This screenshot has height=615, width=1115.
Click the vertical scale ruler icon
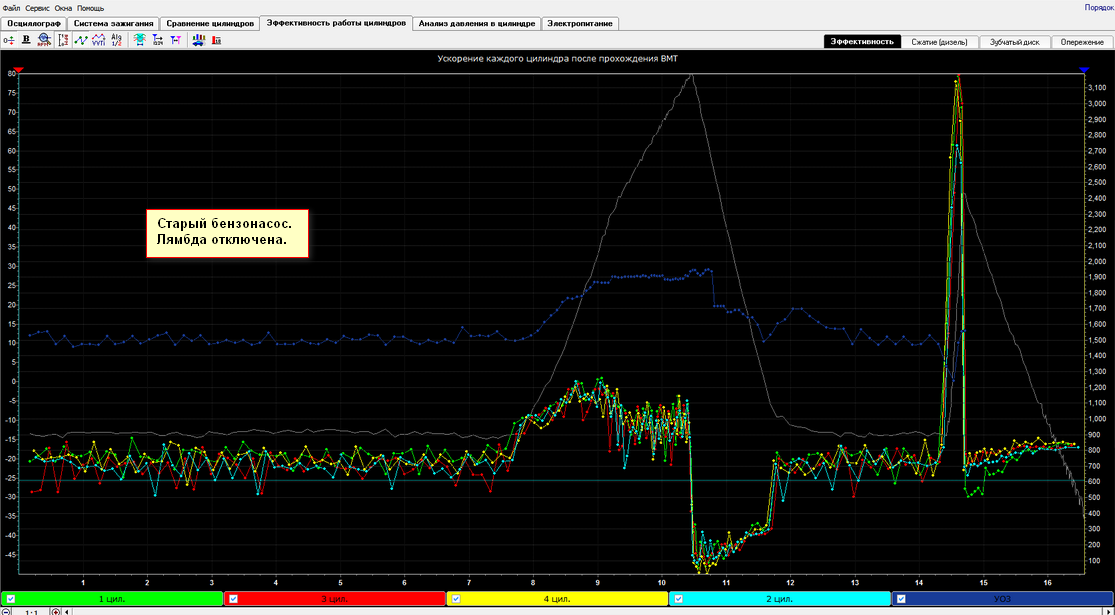(x=63, y=41)
